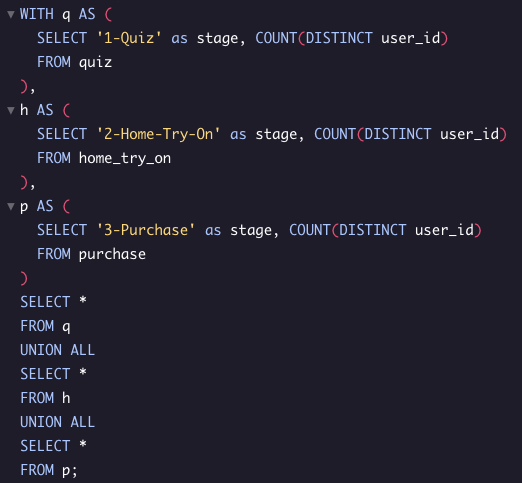Viewport: 522px width, 483px height.
Task: Place cursor on purchase table name
Action: pyautogui.click(x=112, y=255)
